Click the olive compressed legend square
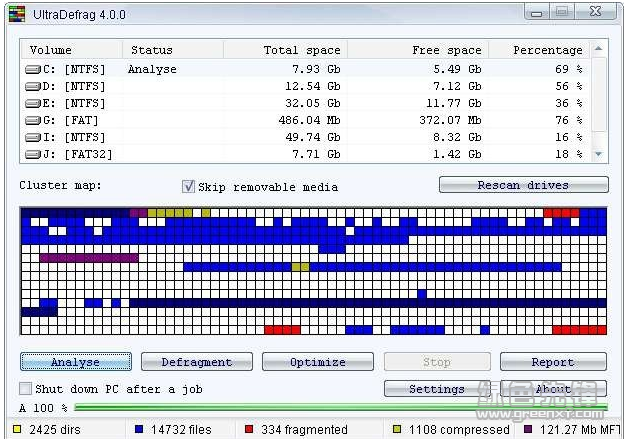 (x=397, y=429)
